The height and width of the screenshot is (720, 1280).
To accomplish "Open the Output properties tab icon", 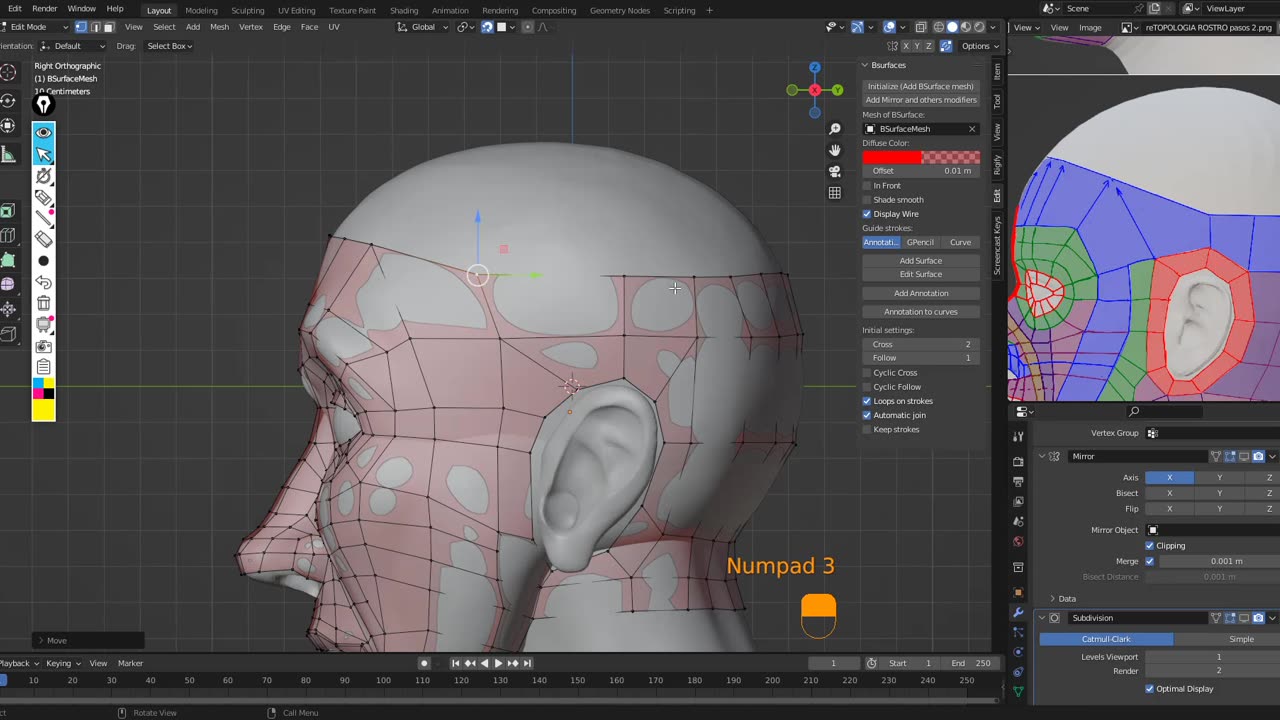I will pos(1018,482).
